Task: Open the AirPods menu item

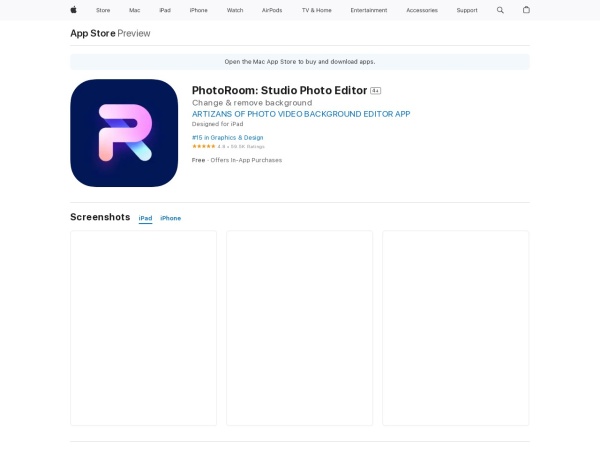Action: 272,10
